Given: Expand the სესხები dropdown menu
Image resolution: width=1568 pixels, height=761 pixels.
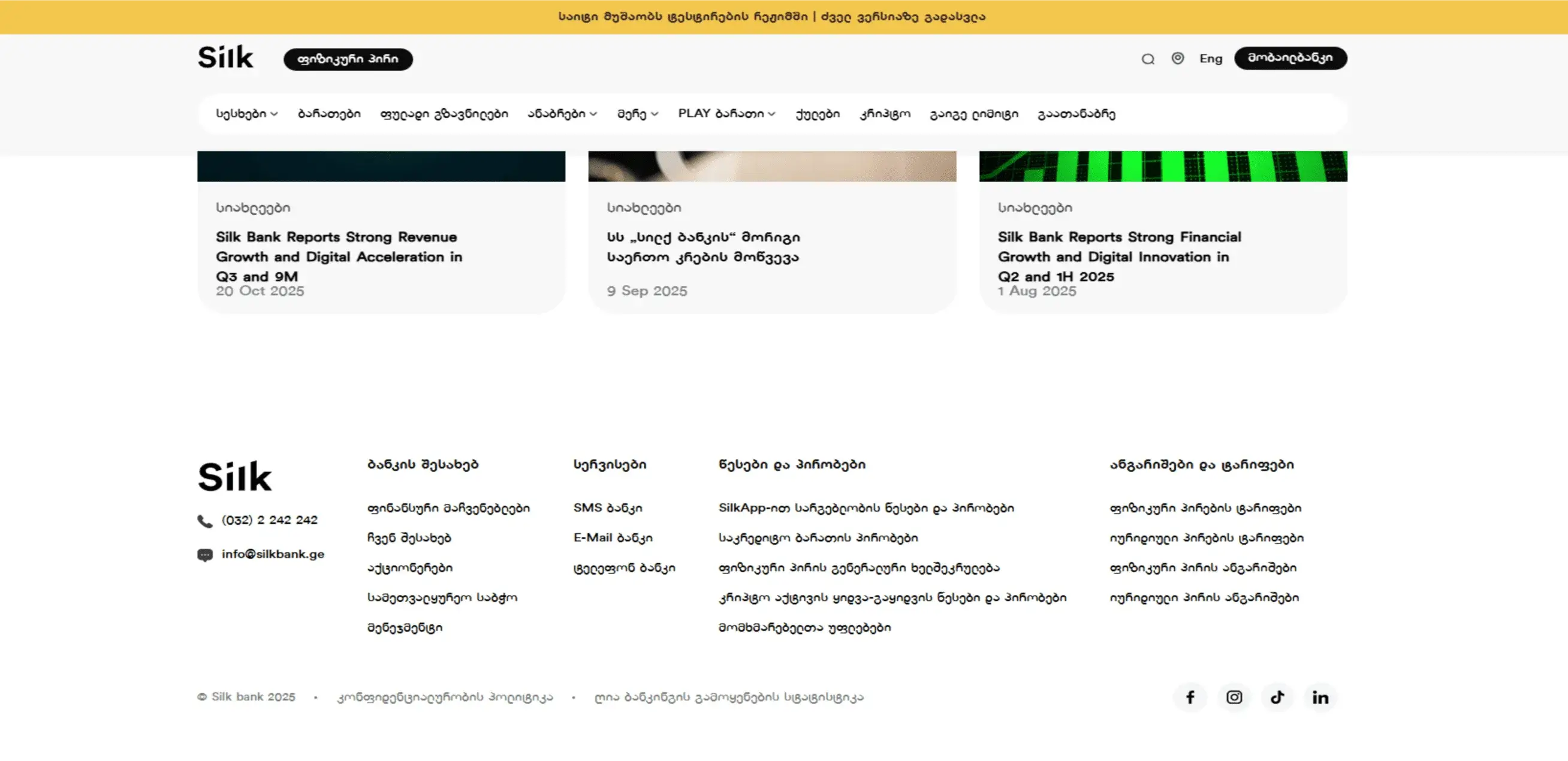Looking at the screenshot, I should [246, 114].
